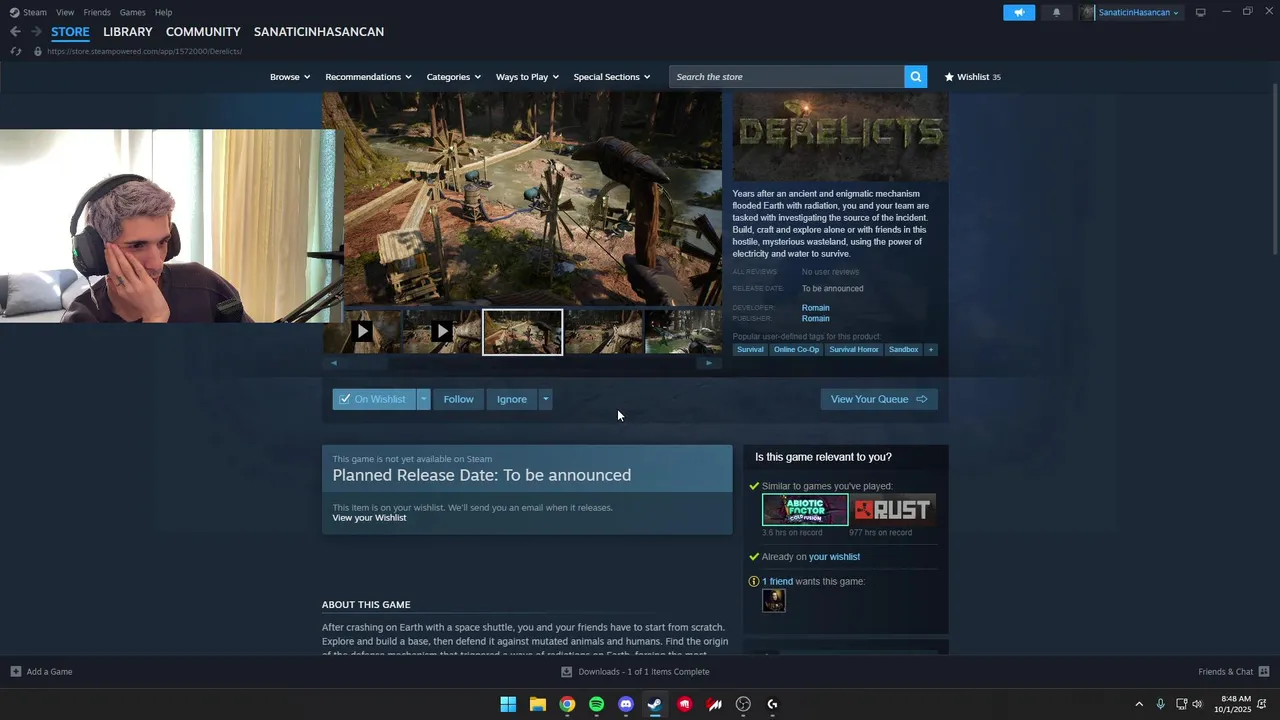Click the plus button after Sandbox tag

coord(931,350)
